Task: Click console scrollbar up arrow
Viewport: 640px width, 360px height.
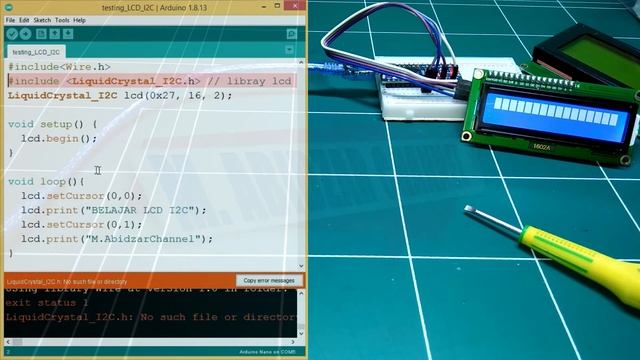Action: [301, 293]
